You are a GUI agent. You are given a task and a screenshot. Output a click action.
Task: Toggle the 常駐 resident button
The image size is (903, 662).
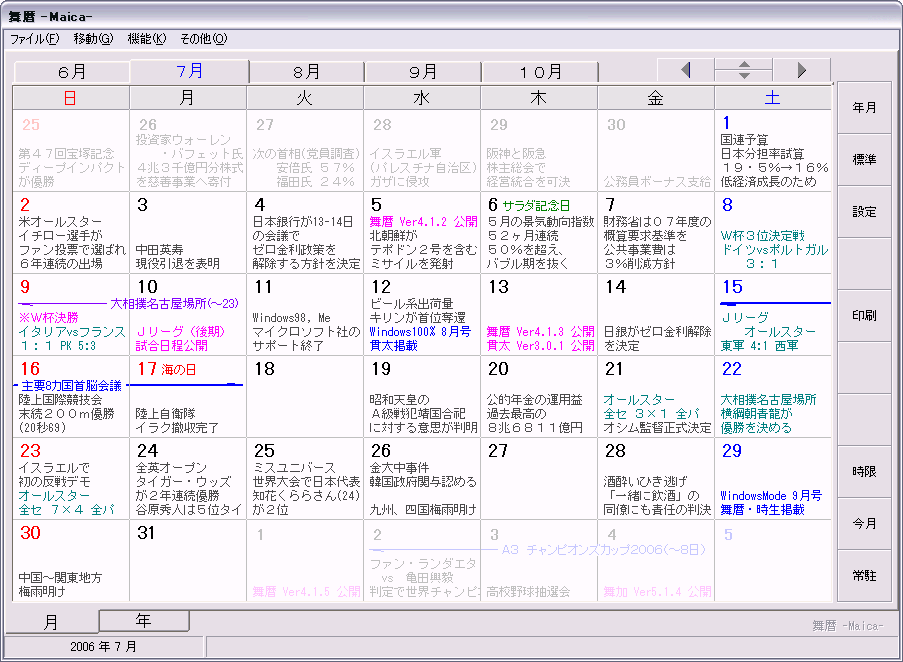(864, 576)
